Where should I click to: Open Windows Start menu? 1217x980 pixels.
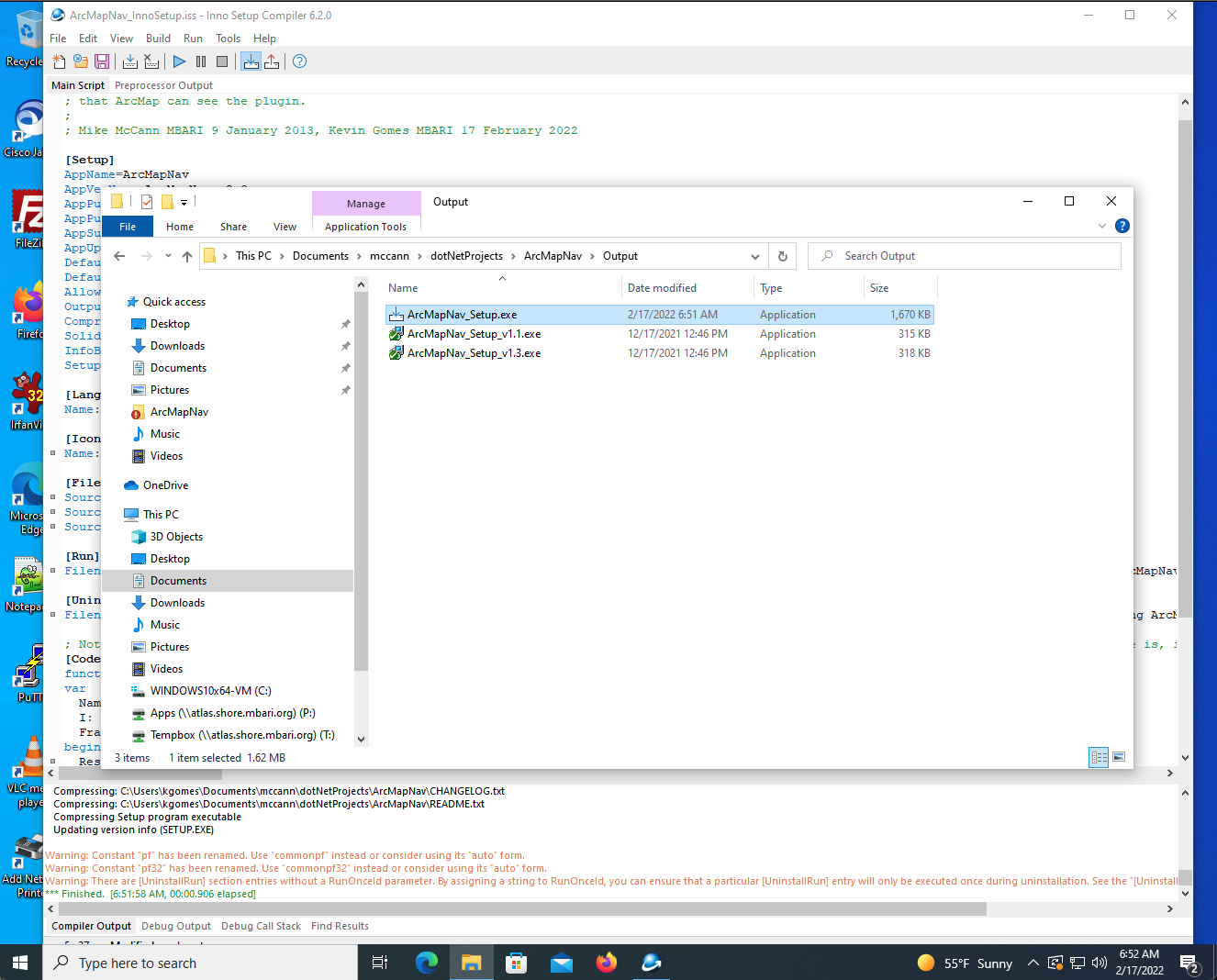pyautogui.click(x=21, y=963)
